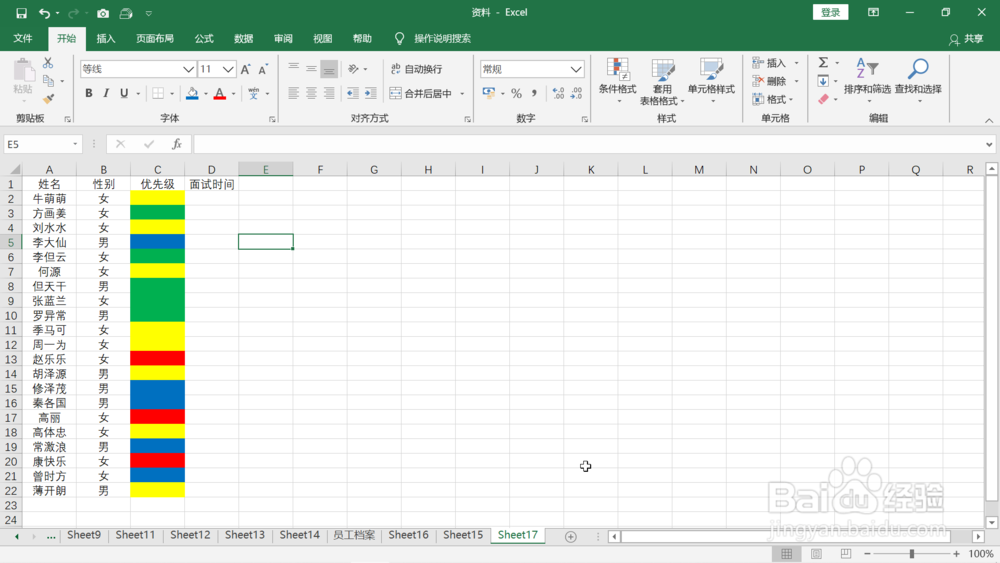
Task: Expand the formula bar chevron
Action: tap(989, 144)
